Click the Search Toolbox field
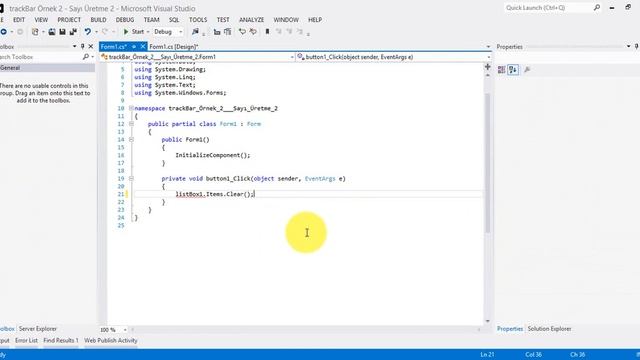640x360 pixels. (x=40, y=57)
